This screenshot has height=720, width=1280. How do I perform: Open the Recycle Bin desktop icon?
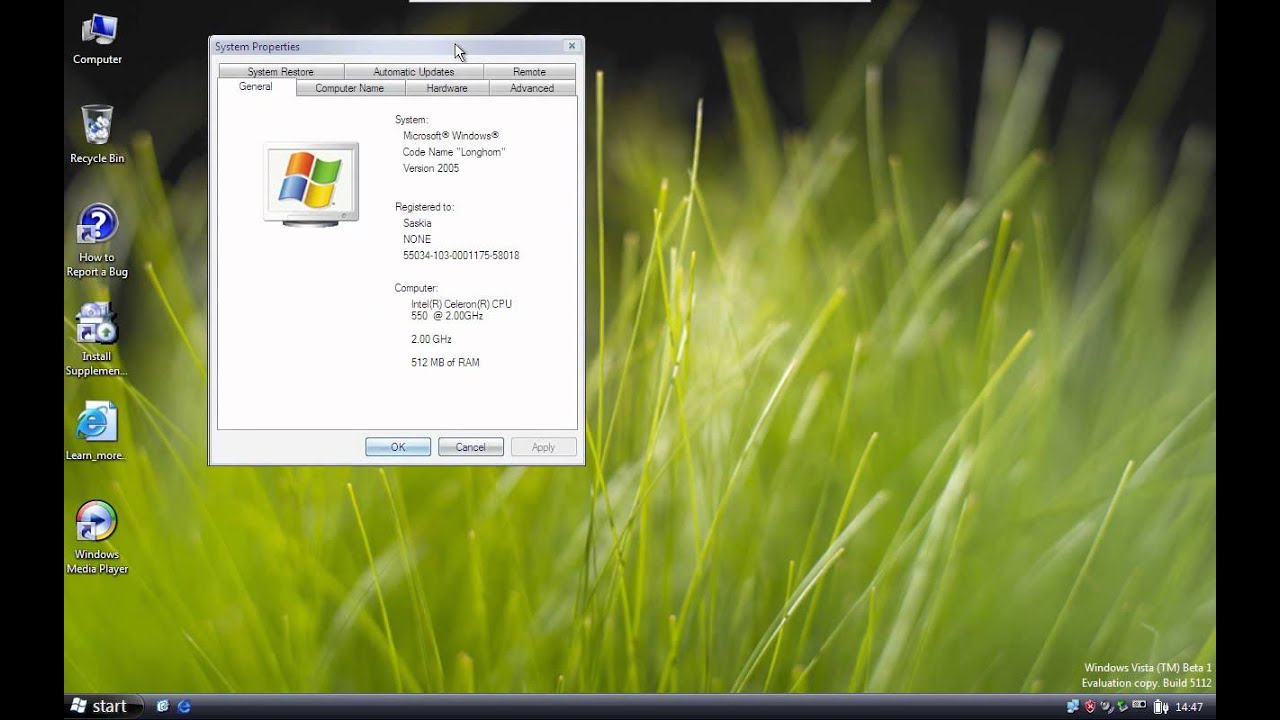click(97, 134)
